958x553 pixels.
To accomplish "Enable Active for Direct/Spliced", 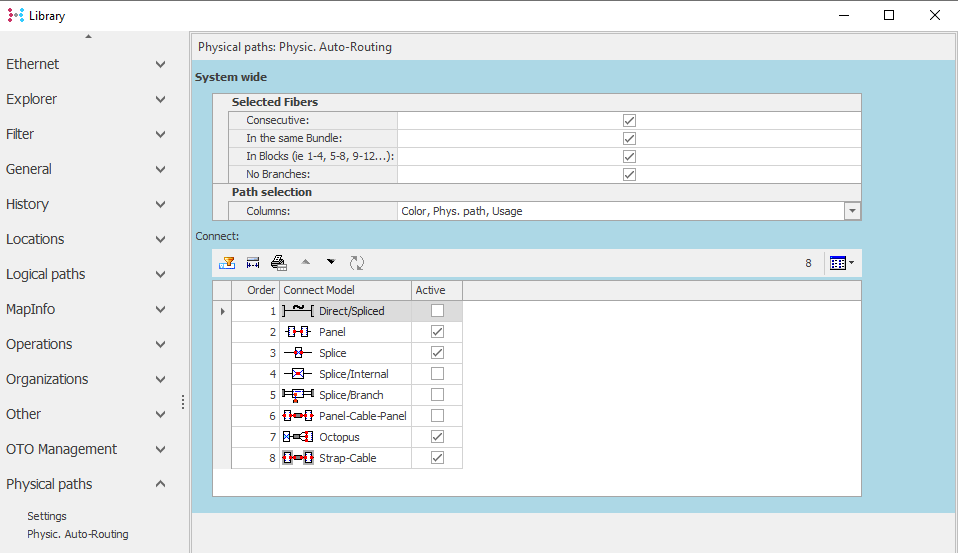I will 437,310.
